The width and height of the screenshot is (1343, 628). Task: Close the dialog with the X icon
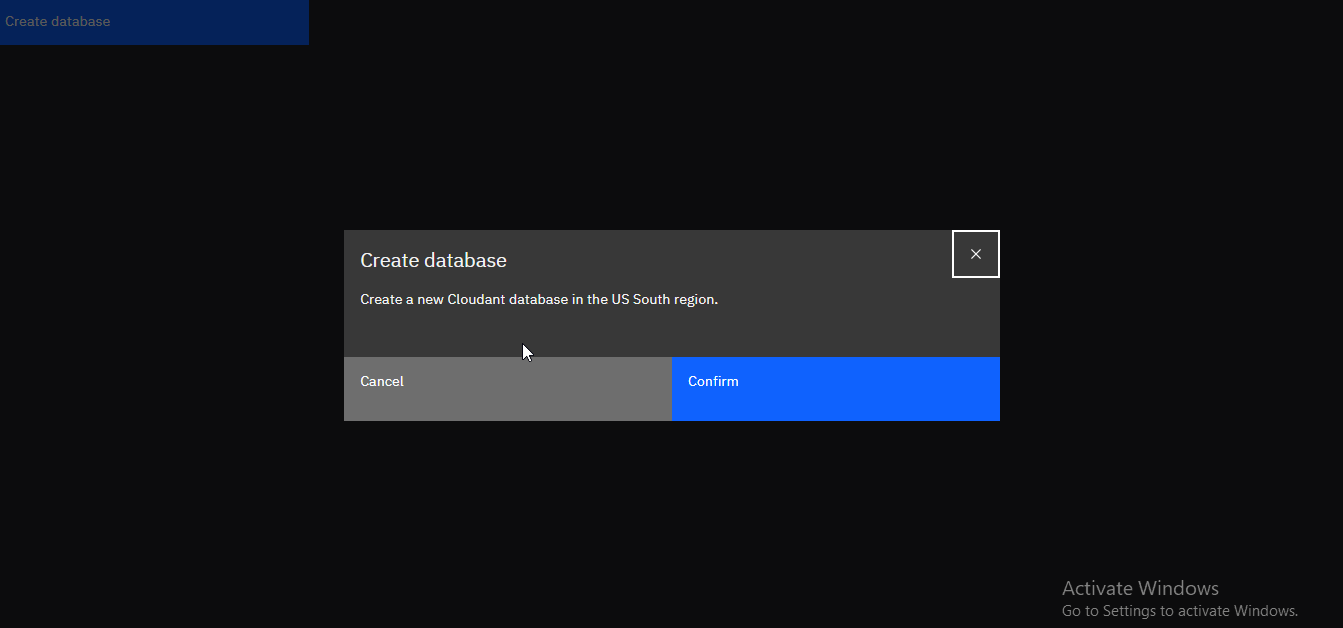(976, 254)
